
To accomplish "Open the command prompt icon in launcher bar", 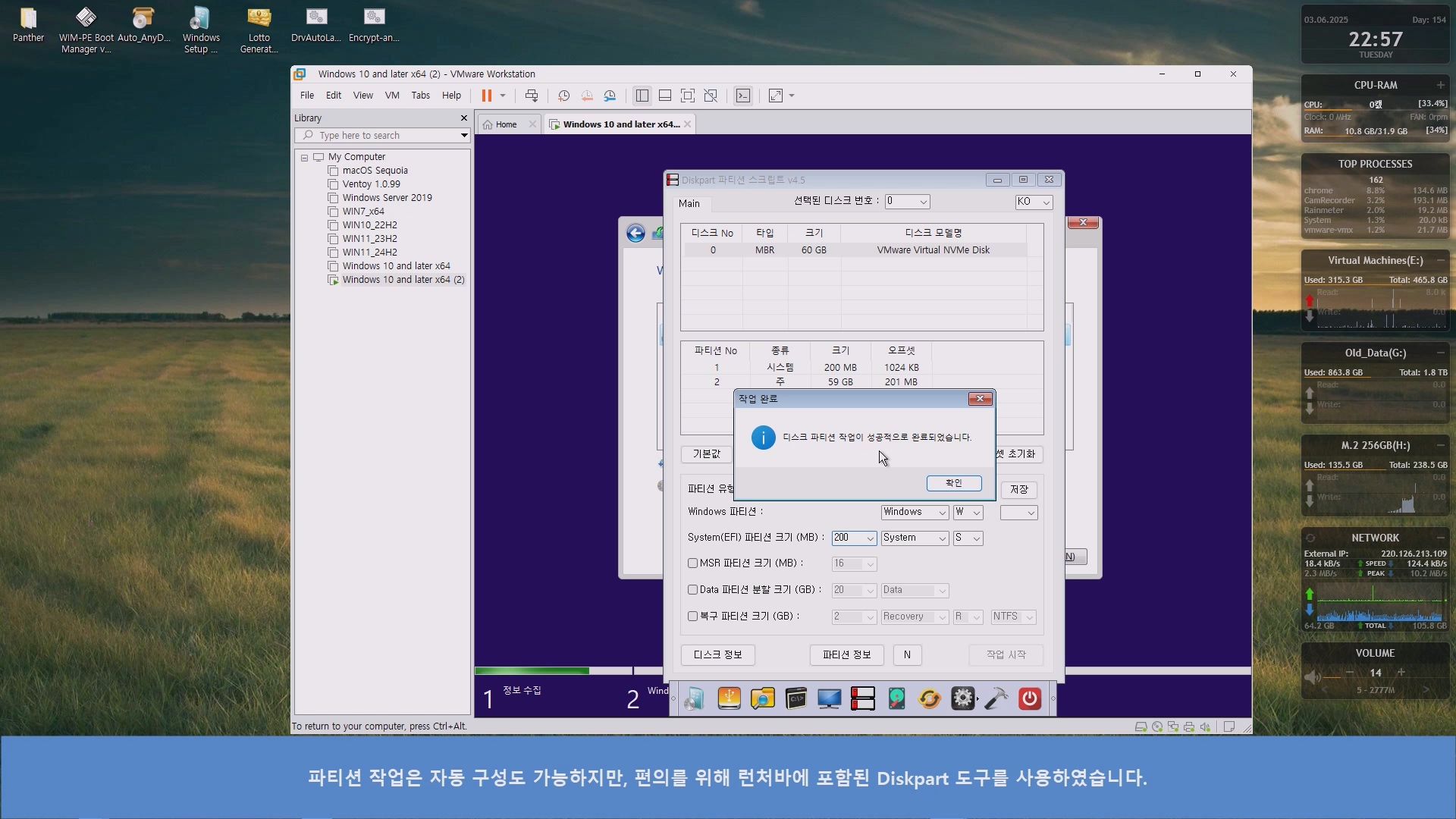I will (795, 698).
